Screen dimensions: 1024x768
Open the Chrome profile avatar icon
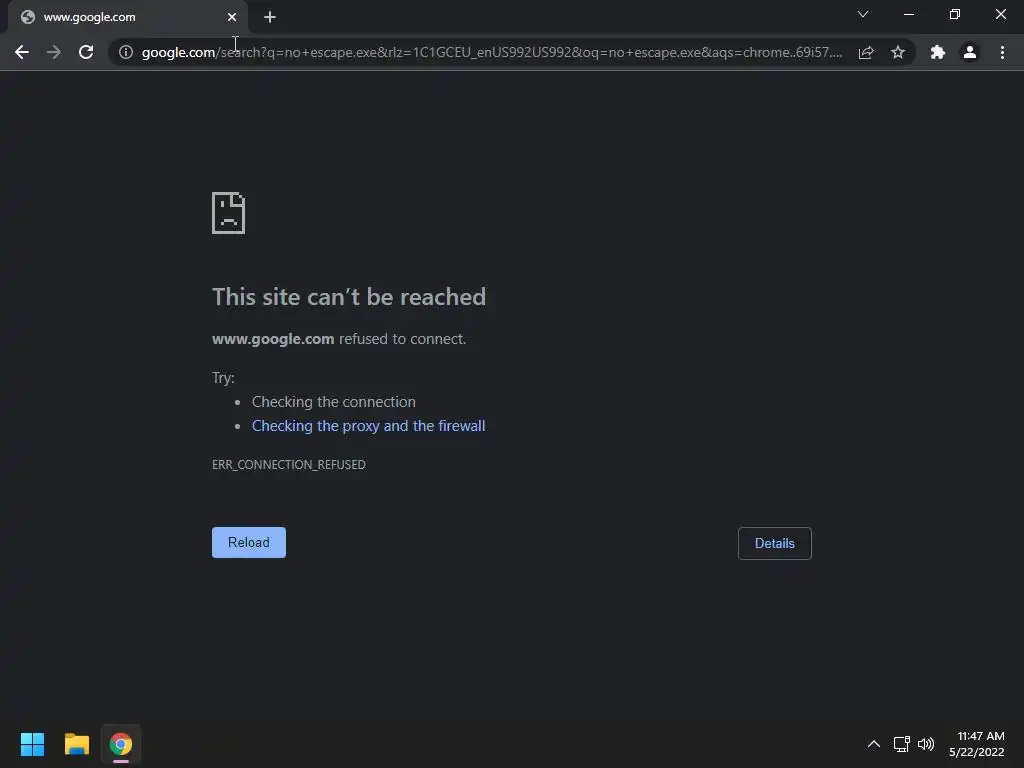pos(970,52)
